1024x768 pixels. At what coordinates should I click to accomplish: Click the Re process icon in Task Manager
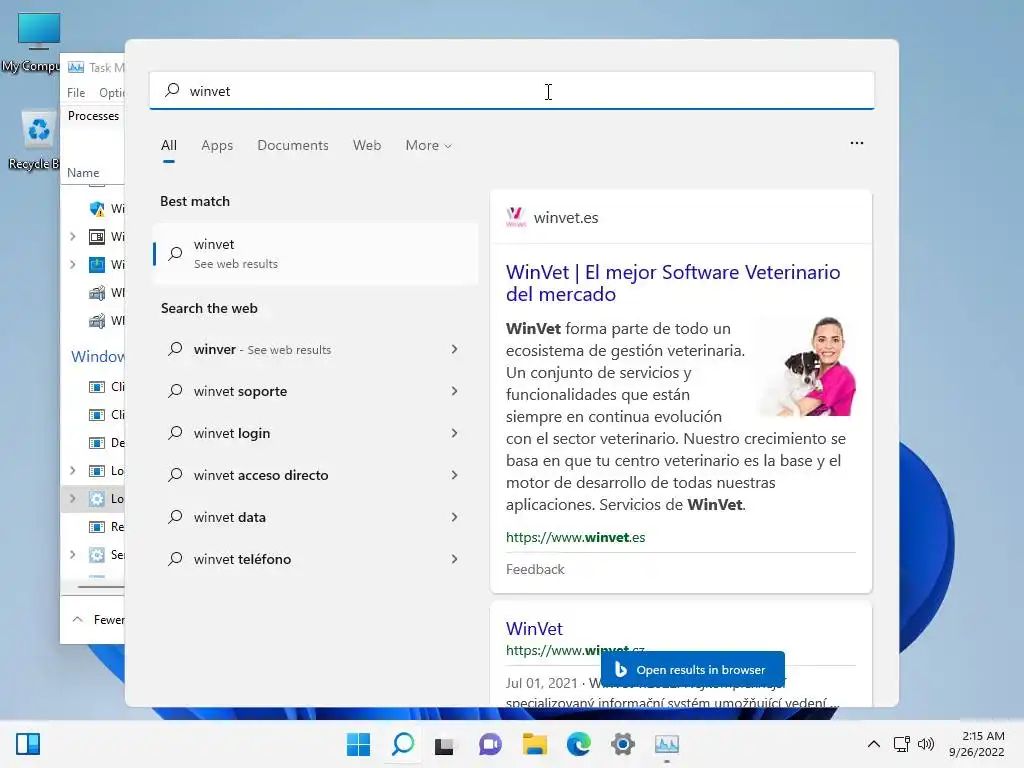97,526
